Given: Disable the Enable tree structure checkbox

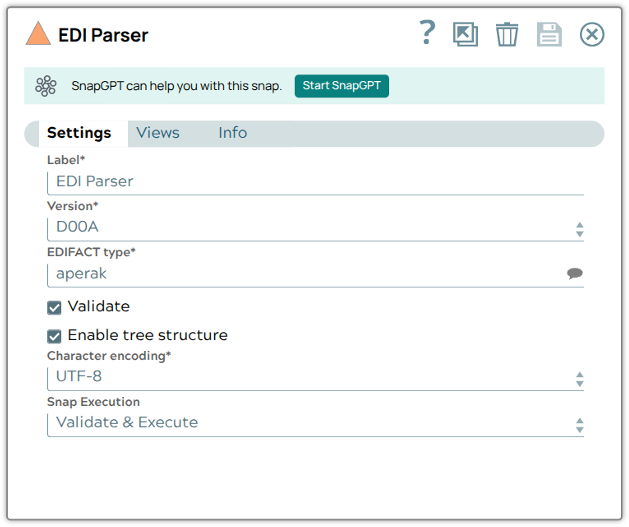Looking at the screenshot, I should tap(55, 336).
